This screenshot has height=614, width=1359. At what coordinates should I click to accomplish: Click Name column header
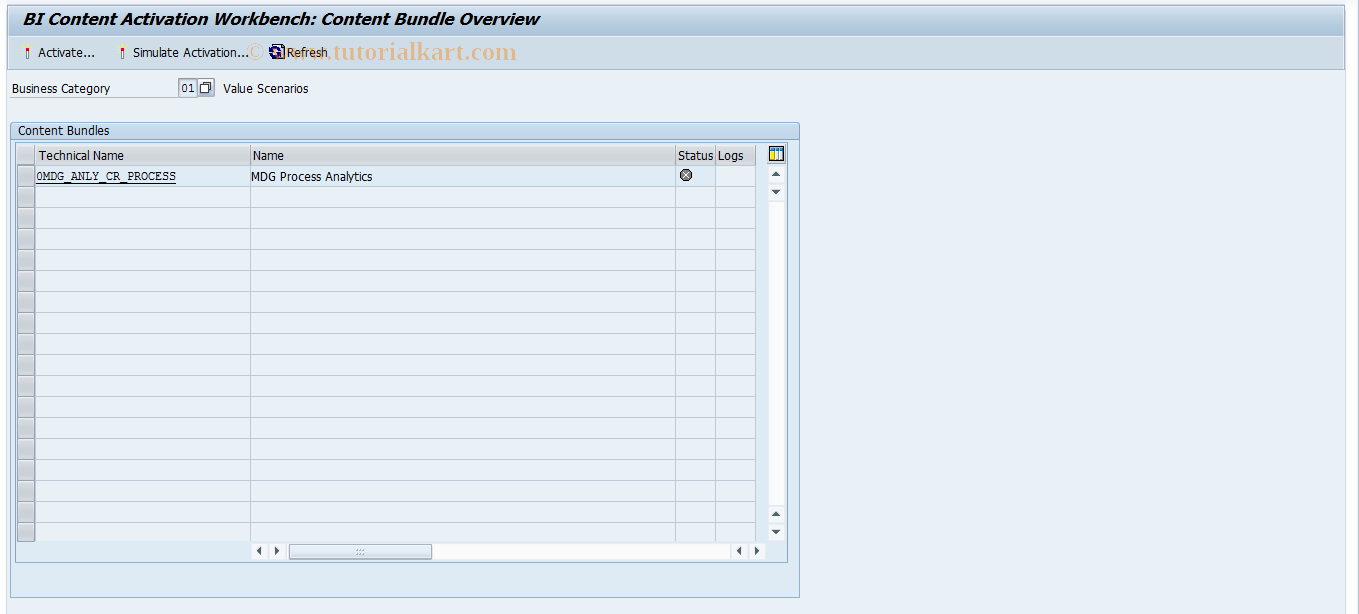tap(462, 155)
